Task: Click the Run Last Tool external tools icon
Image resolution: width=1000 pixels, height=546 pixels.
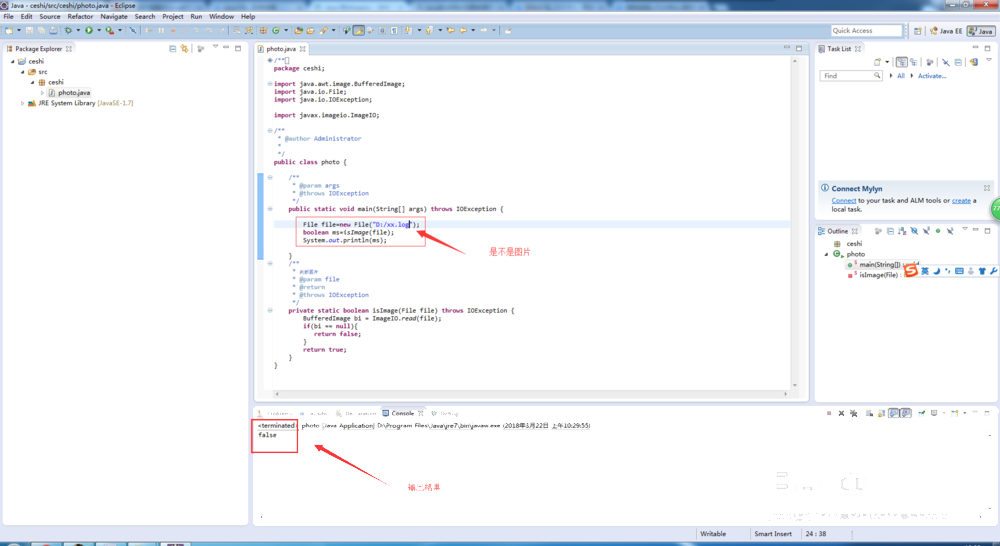Action: pos(110,30)
